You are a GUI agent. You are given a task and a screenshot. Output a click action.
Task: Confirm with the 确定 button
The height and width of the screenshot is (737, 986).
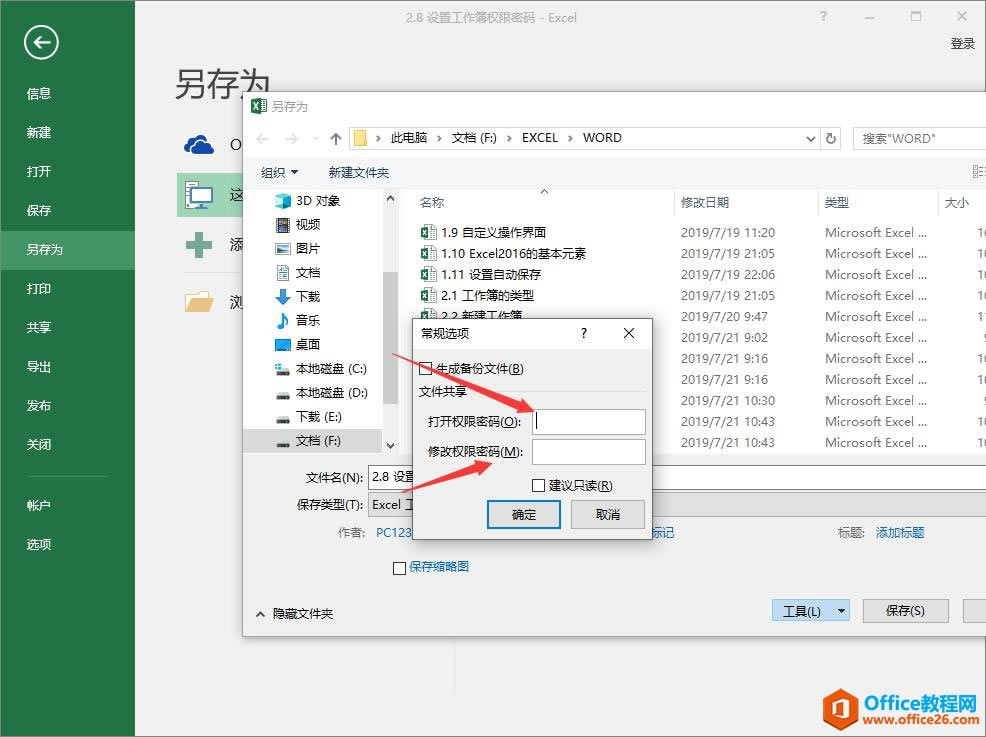click(523, 514)
